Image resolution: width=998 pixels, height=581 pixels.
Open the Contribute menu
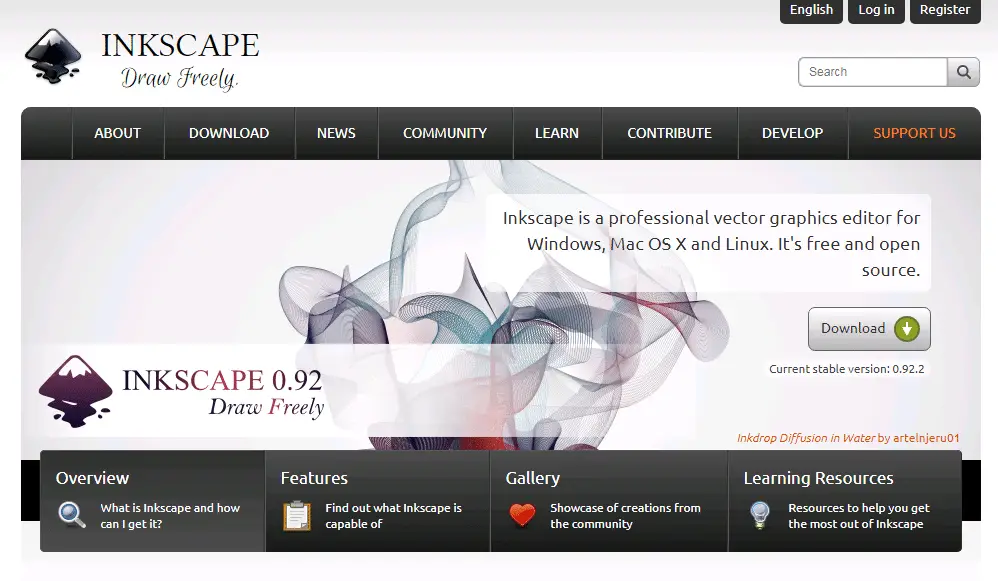670,133
